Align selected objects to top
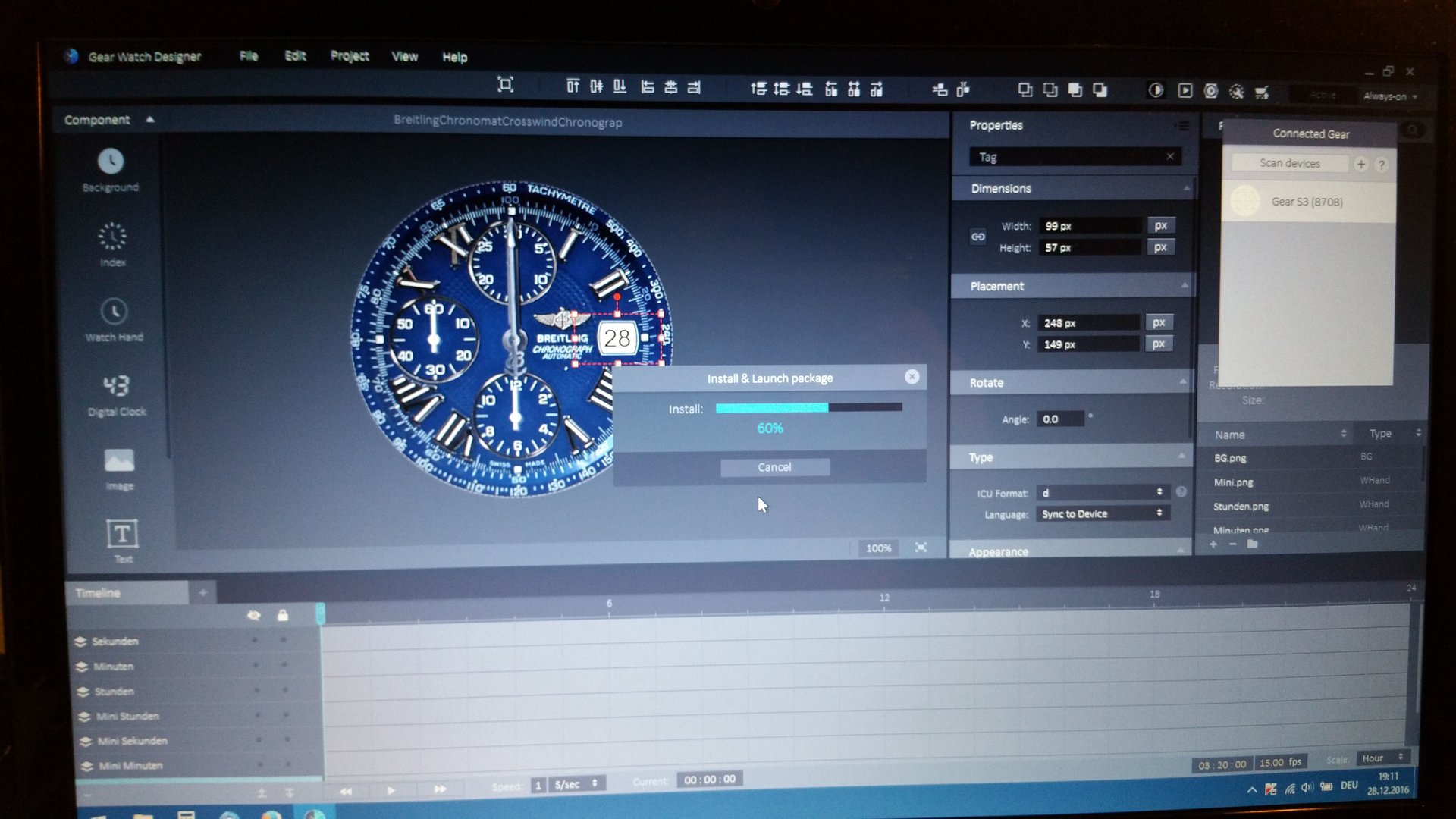Screen dimensions: 1456x819 point(573,86)
